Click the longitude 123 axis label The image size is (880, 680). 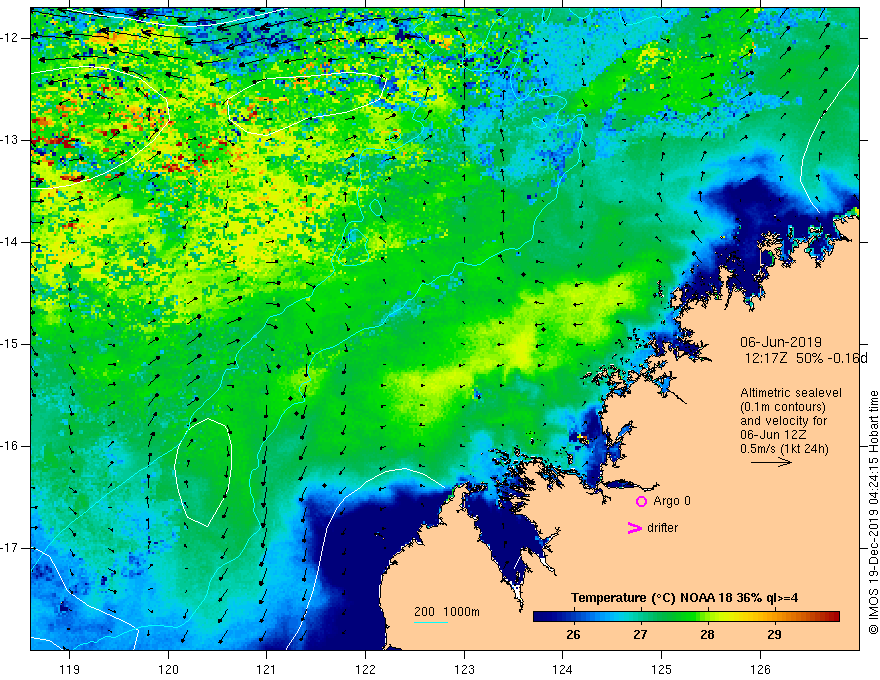coord(464,669)
